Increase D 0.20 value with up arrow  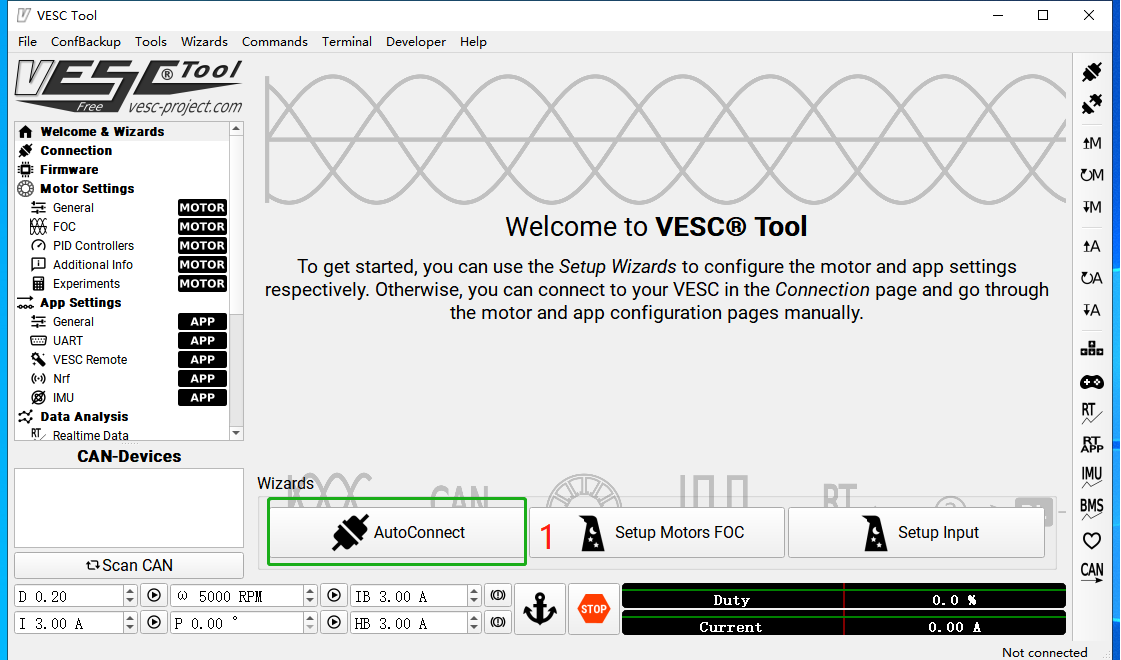click(129, 591)
